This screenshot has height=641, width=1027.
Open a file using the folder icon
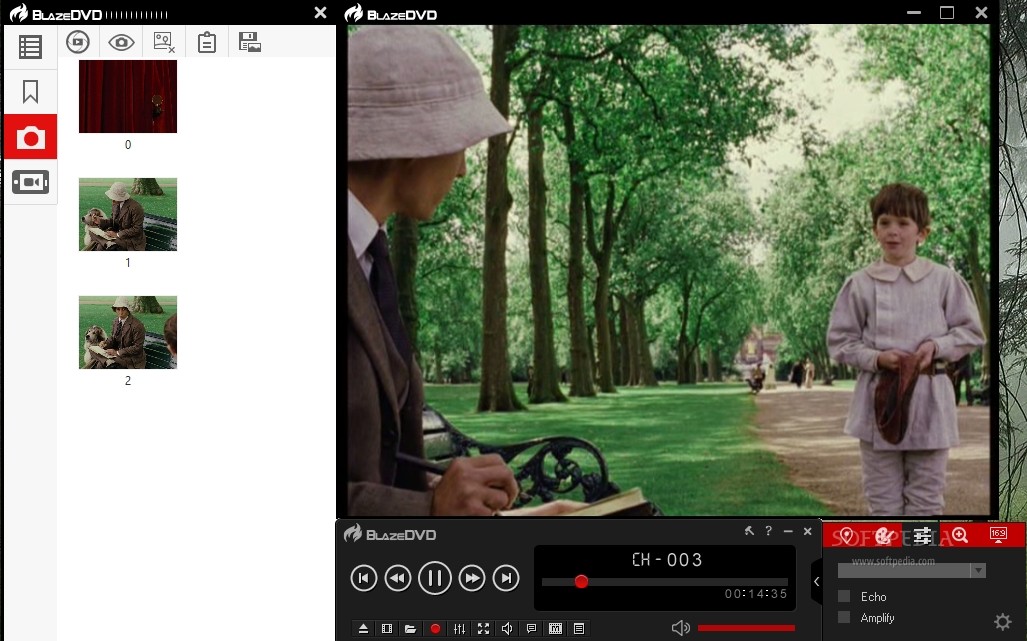pyautogui.click(x=411, y=629)
